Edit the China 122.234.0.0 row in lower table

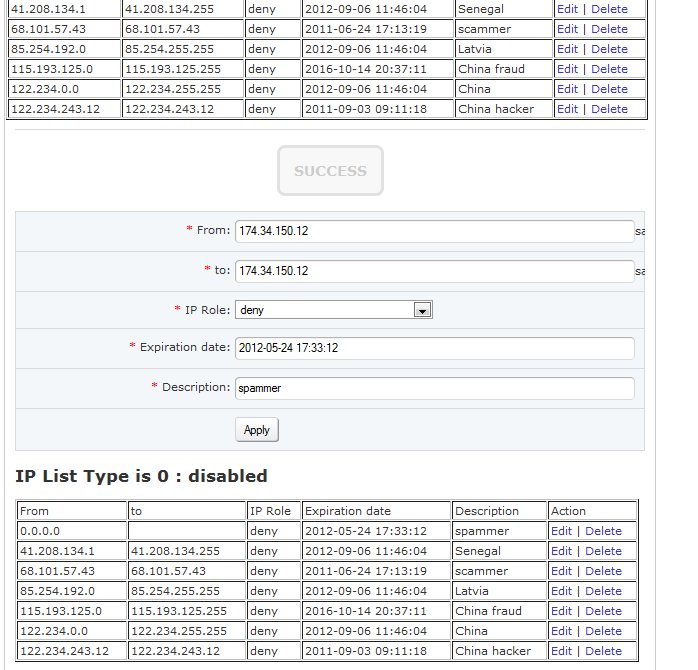point(561,631)
